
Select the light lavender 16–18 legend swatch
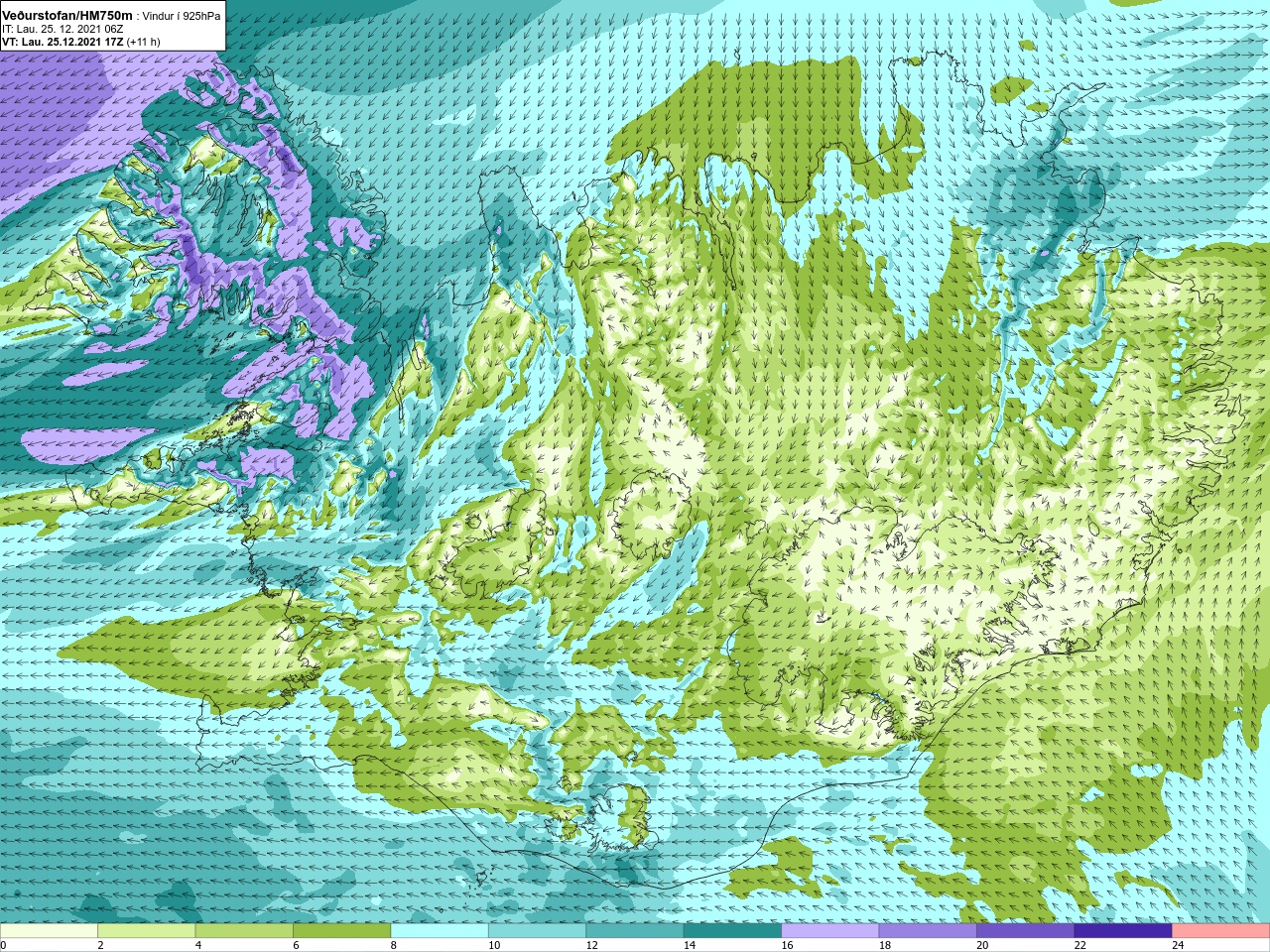[x=830, y=931]
